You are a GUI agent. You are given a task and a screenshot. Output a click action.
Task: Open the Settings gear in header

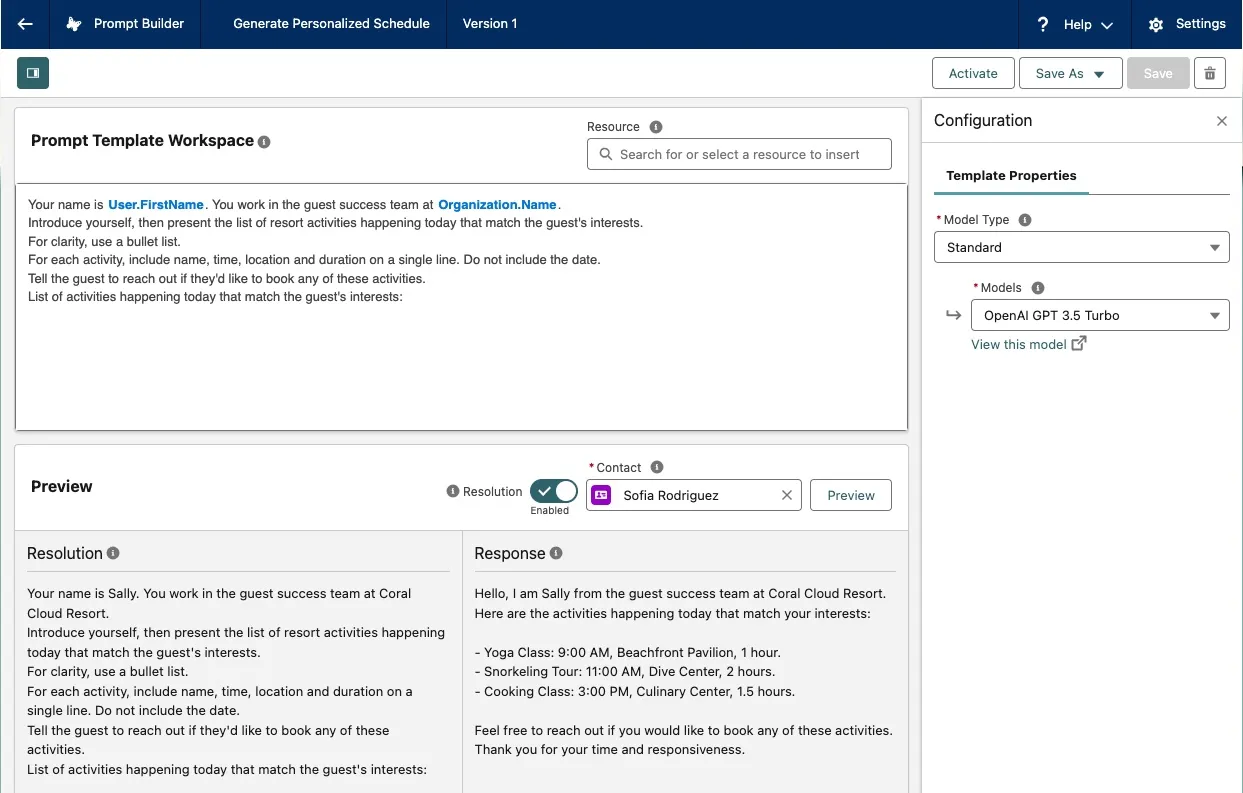point(1186,24)
